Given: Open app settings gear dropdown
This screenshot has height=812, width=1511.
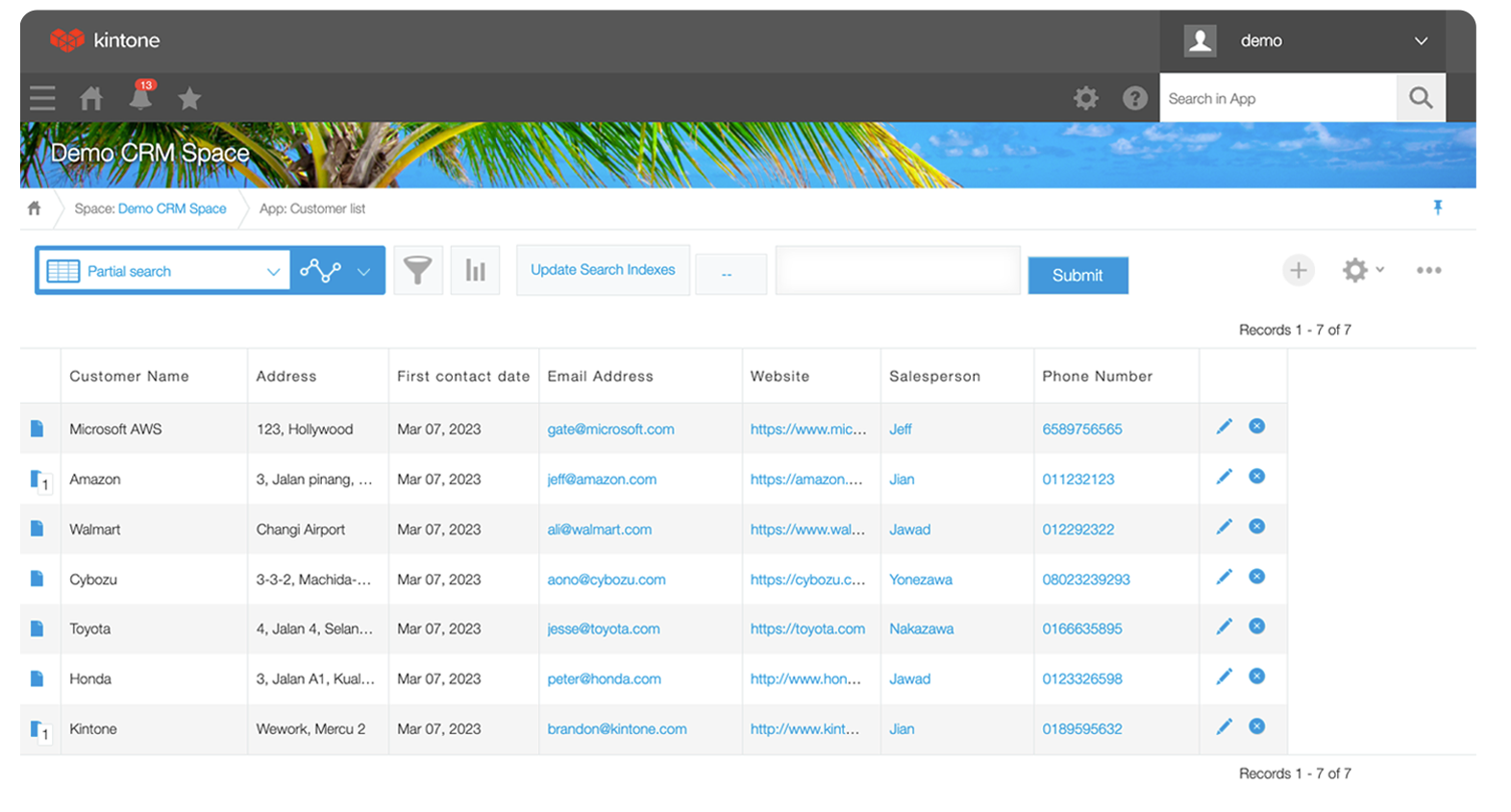Looking at the screenshot, I should (x=1363, y=270).
